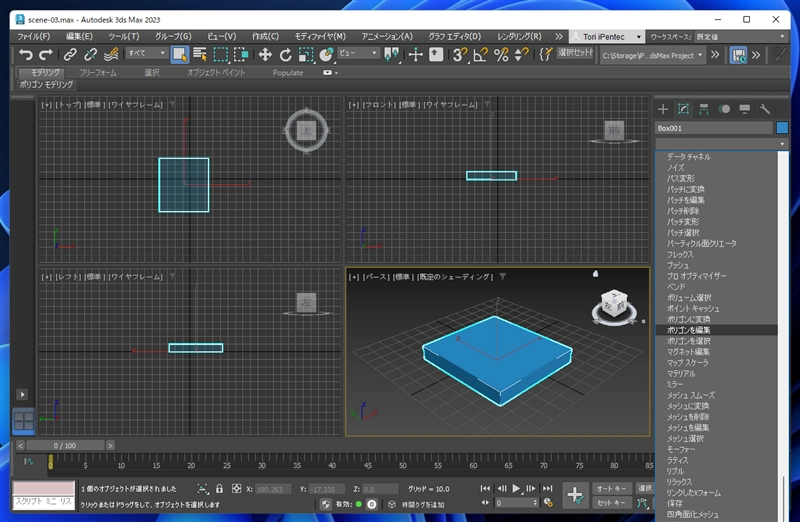The height and width of the screenshot is (522, 800).
Task: Click the Select and Place icon
Action: (x=326, y=54)
